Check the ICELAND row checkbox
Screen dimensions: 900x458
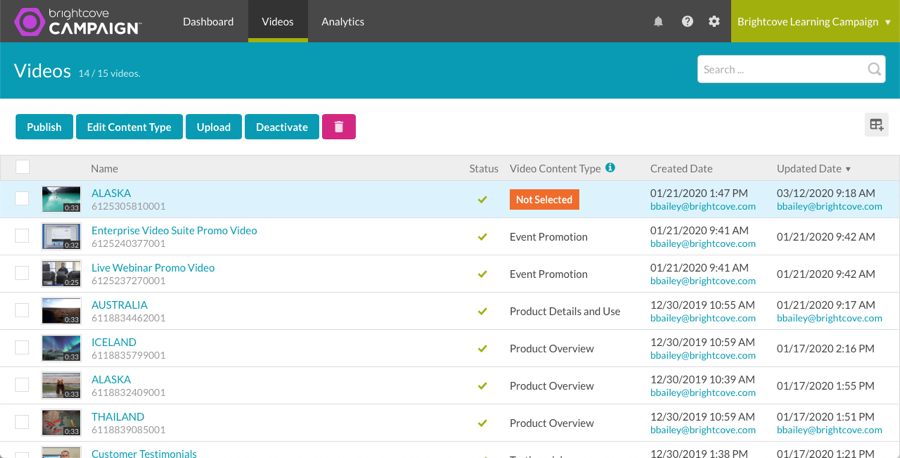22,348
